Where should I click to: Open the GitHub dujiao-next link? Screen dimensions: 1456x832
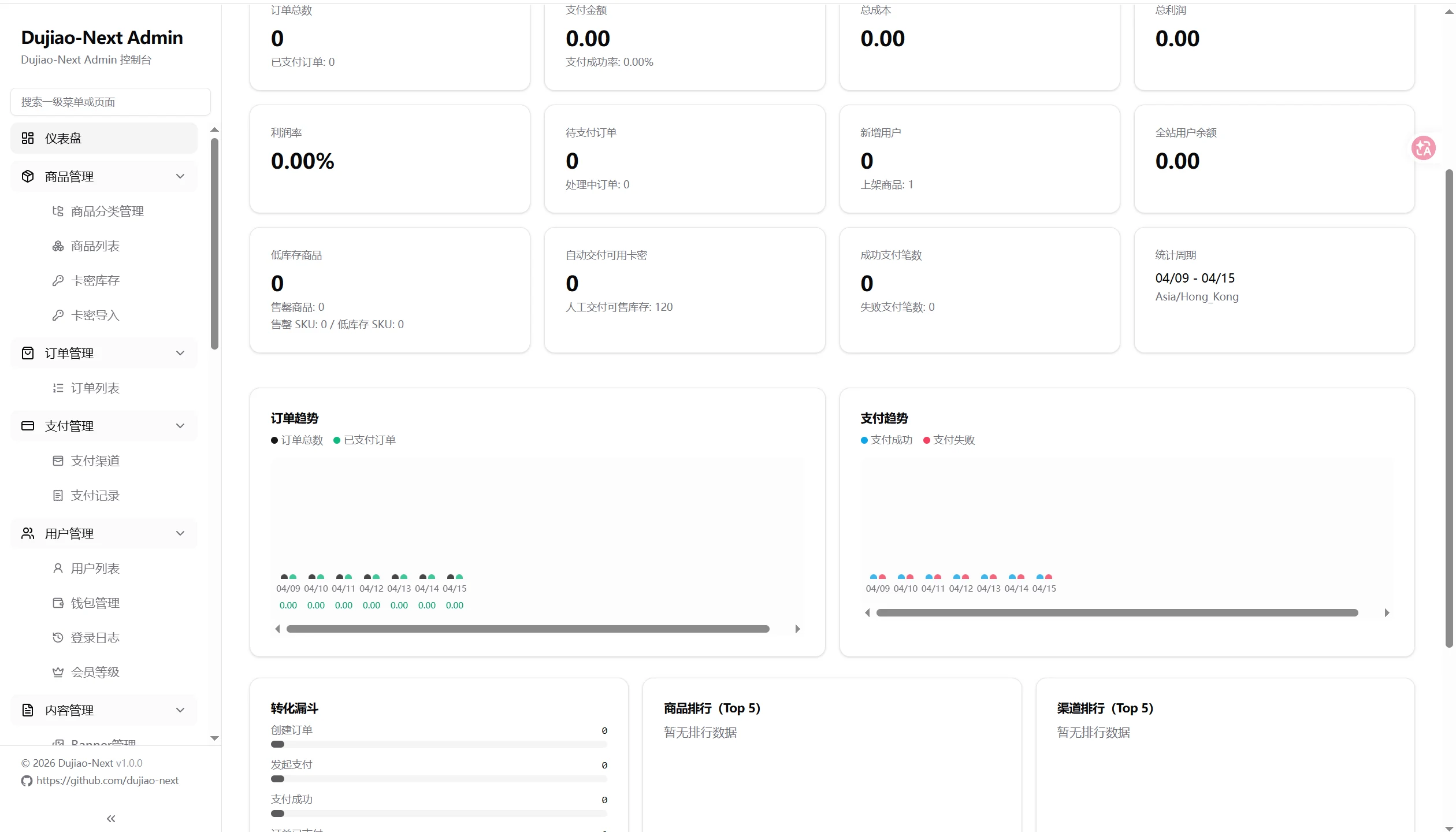[x=107, y=781]
